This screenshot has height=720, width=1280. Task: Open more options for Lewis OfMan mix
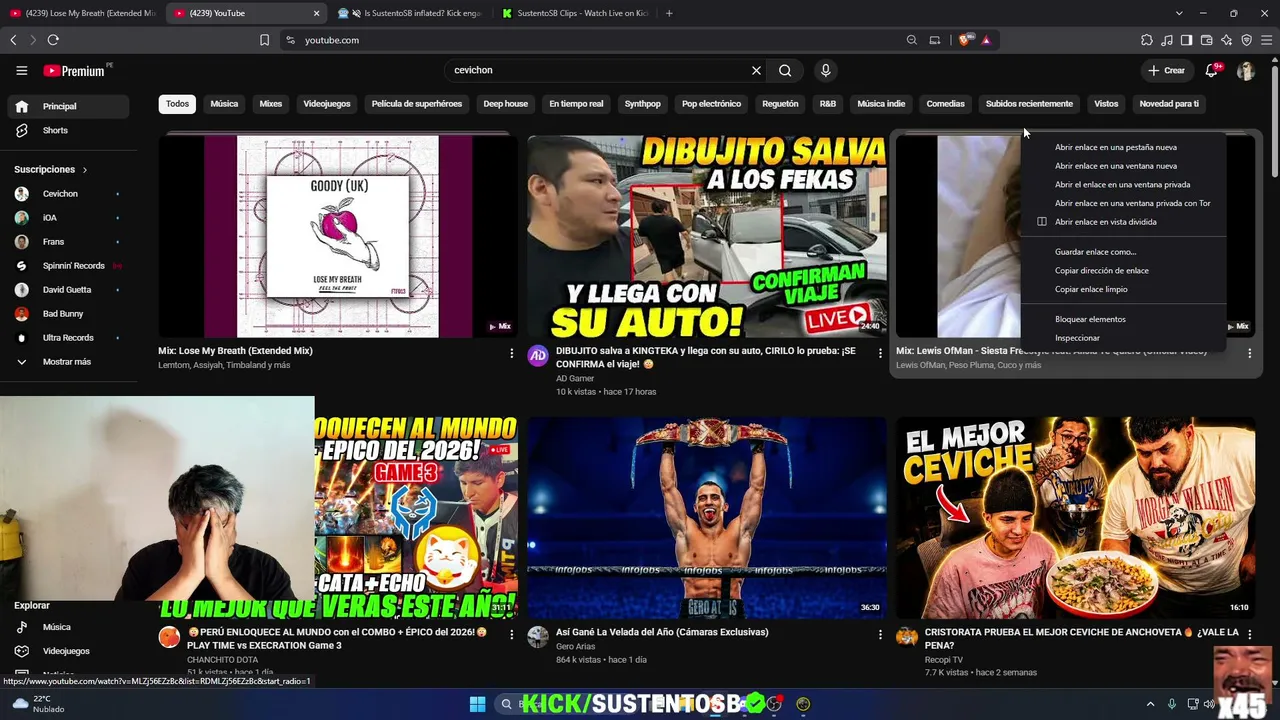click(1249, 353)
